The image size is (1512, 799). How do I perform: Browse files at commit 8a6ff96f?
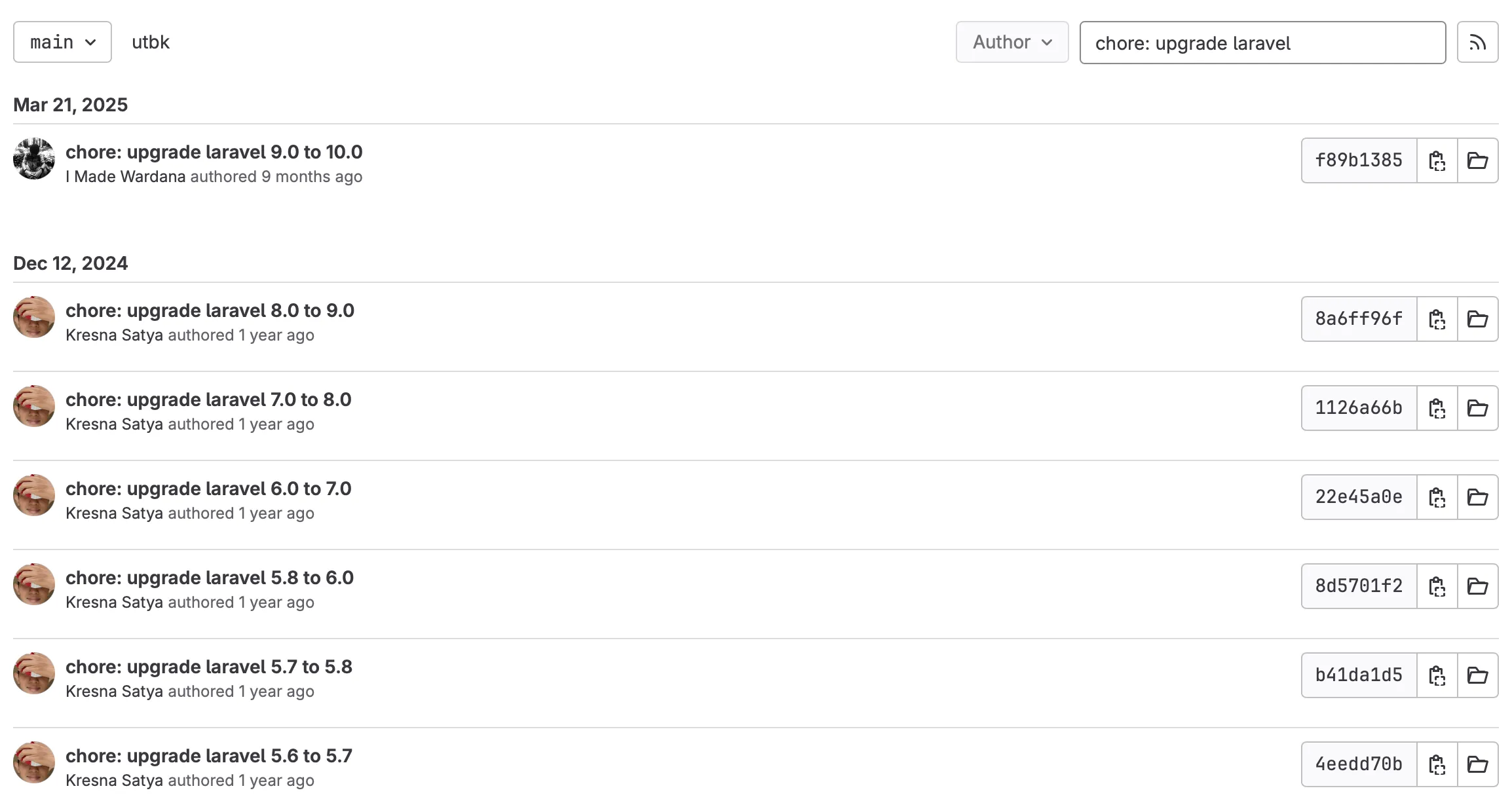[x=1478, y=319]
